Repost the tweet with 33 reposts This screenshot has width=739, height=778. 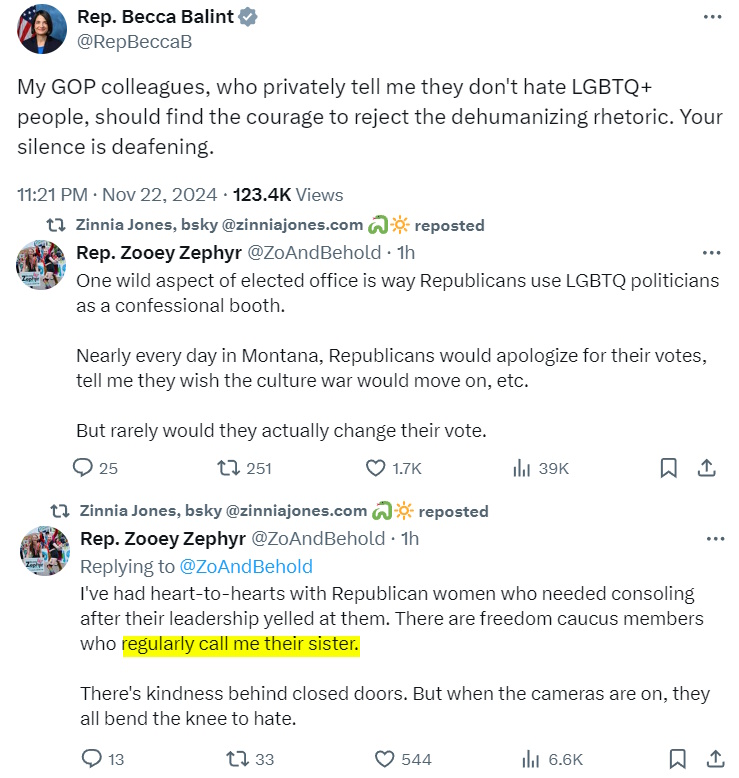point(235,759)
